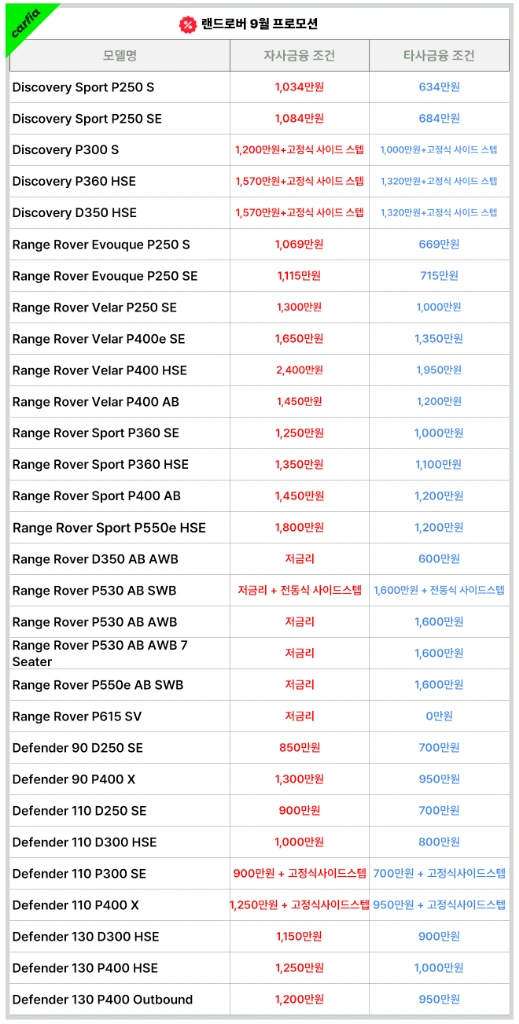This screenshot has height=1024, width=519.
Task: Select Defender 90 D250 SE model
Action: [x=78, y=747]
